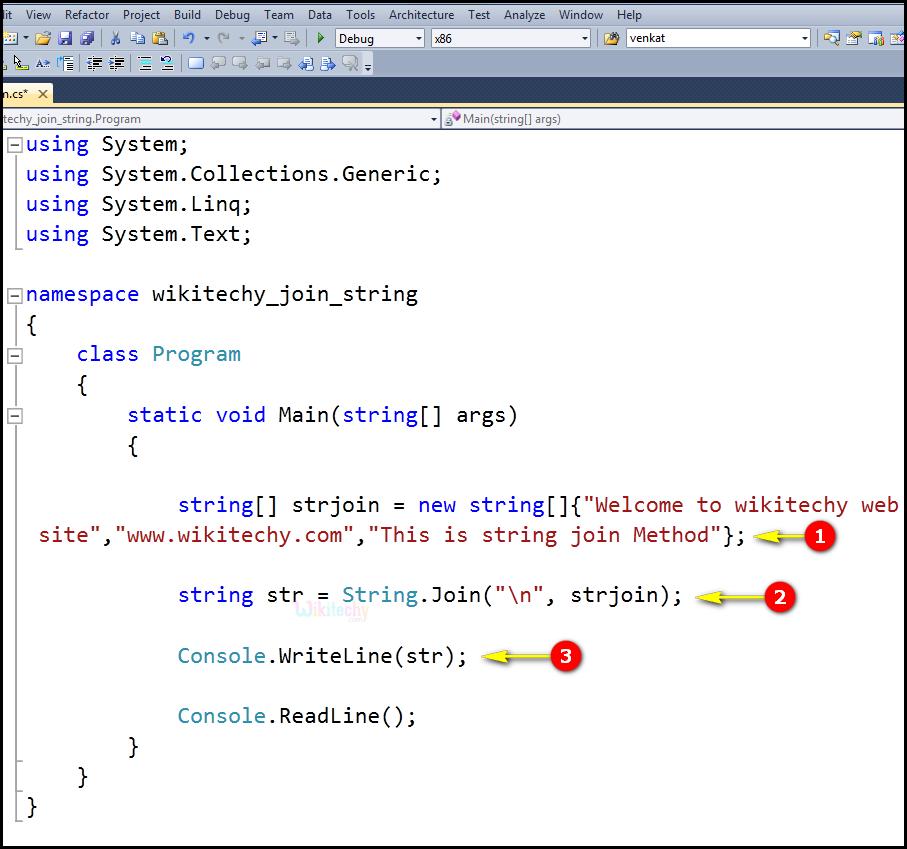The height and width of the screenshot is (849, 907).
Task: Toggle a bookmark using the bookmark icon
Action: (197, 63)
